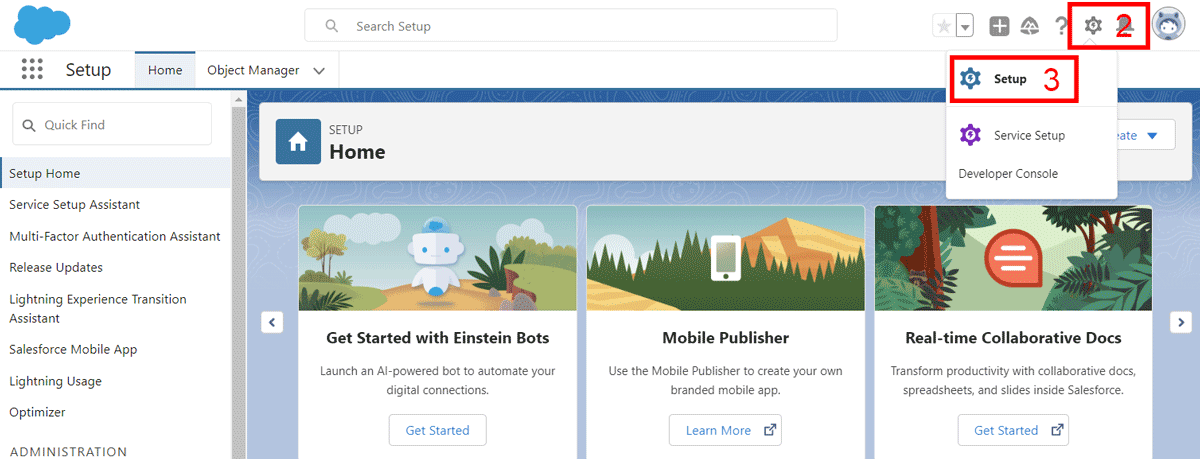Click the Einstein Bots card illustration
Screen dimensions: 1200x459
(438, 258)
